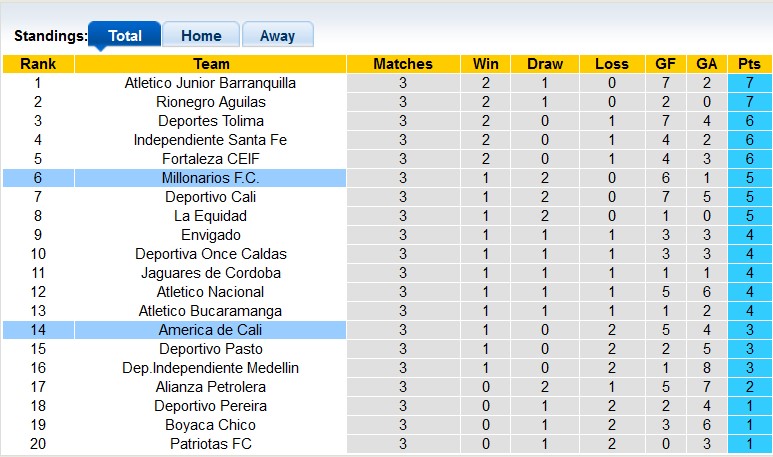Click on Rionegro Aguilas team name
The image size is (773, 457).
210,102
